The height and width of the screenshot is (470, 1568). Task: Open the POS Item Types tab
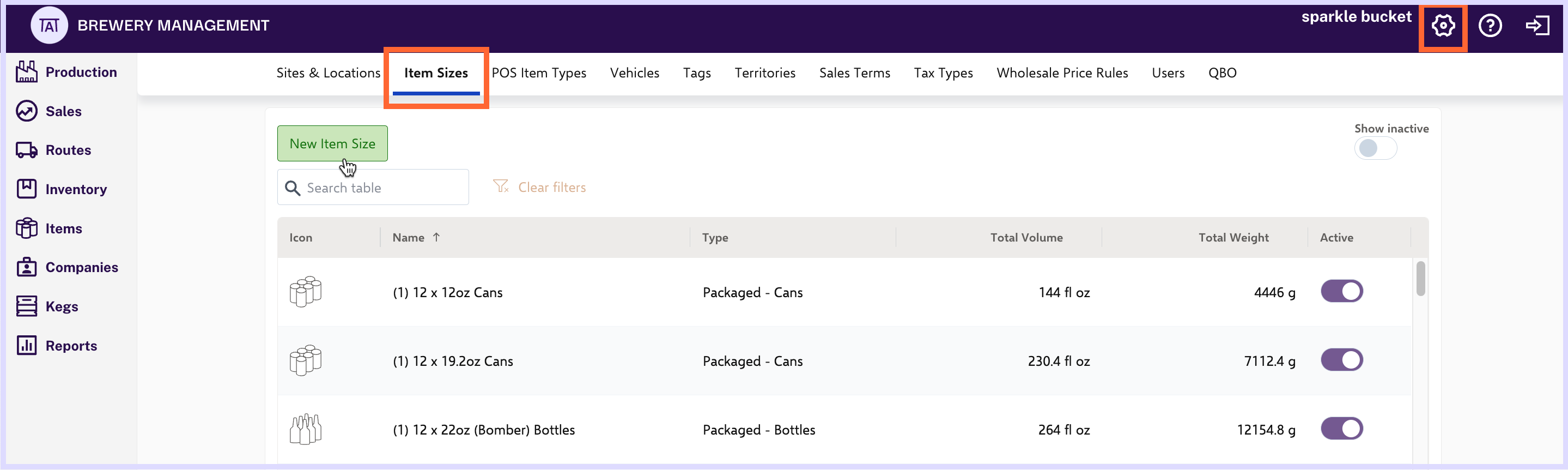click(x=539, y=73)
